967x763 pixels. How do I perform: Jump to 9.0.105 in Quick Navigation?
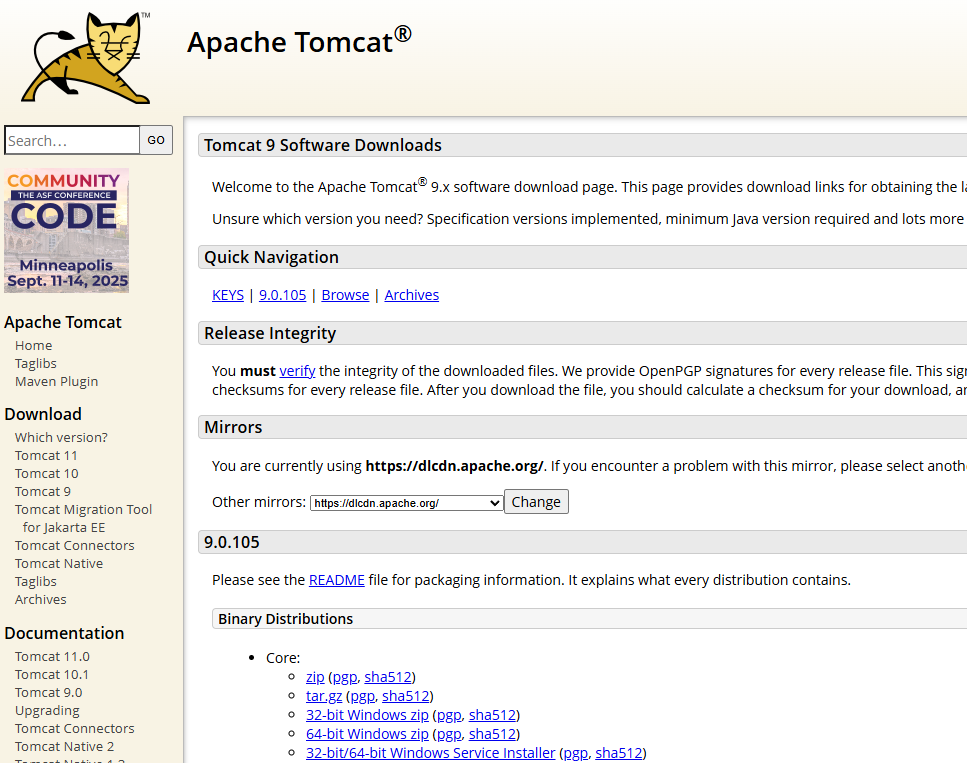click(x=282, y=295)
